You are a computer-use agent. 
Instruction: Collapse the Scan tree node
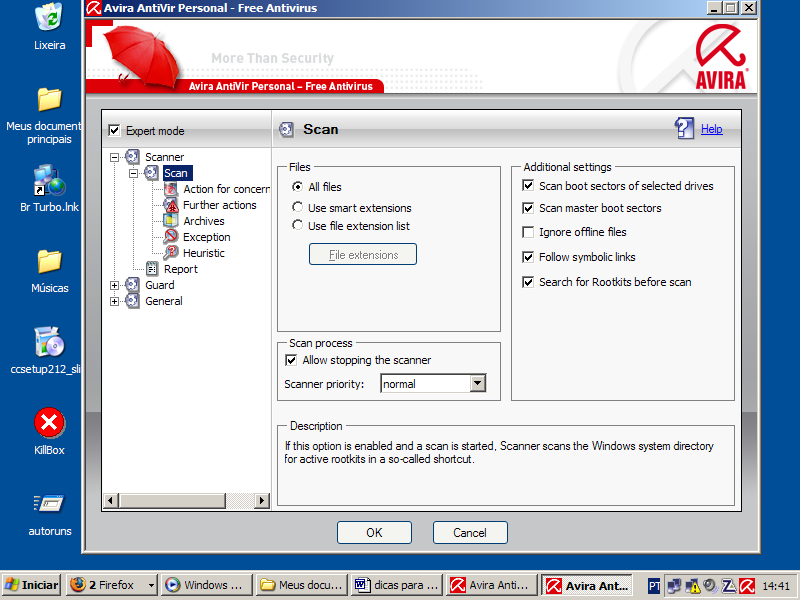point(133,173)
